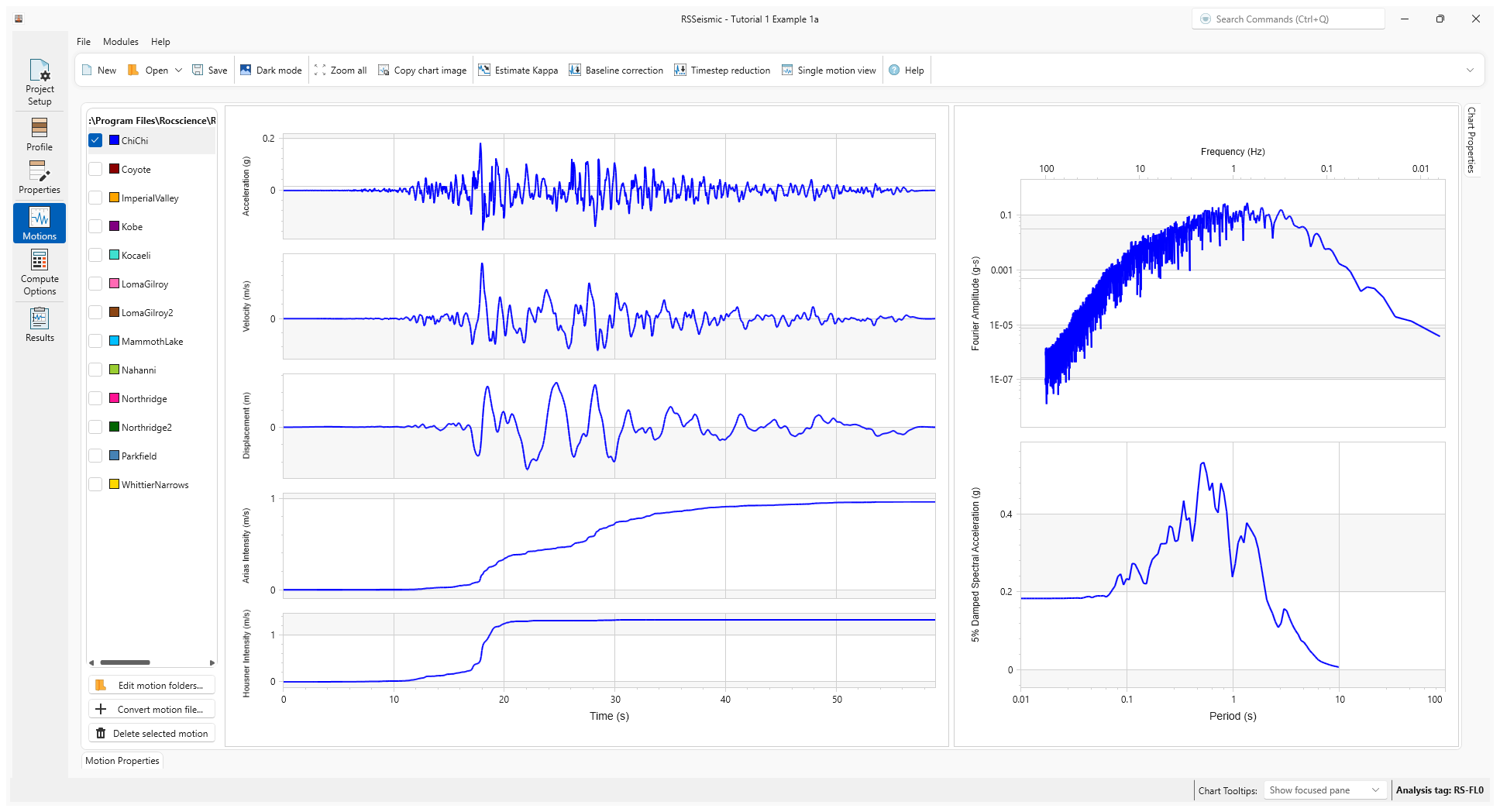Apply Baseline correction from the toolbar
Screen dimensions: 1500x812
click(616, 71)
